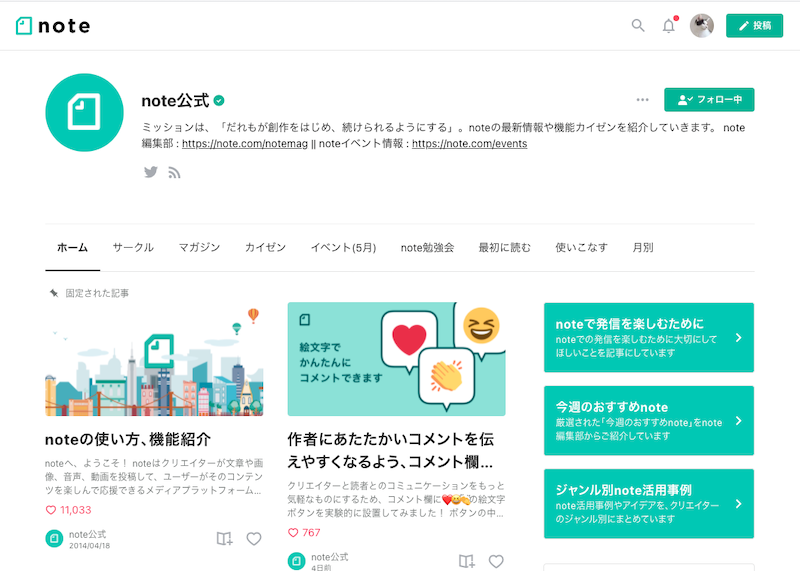
Task: Switch to the マガジン tab
Action: point(199,247)
